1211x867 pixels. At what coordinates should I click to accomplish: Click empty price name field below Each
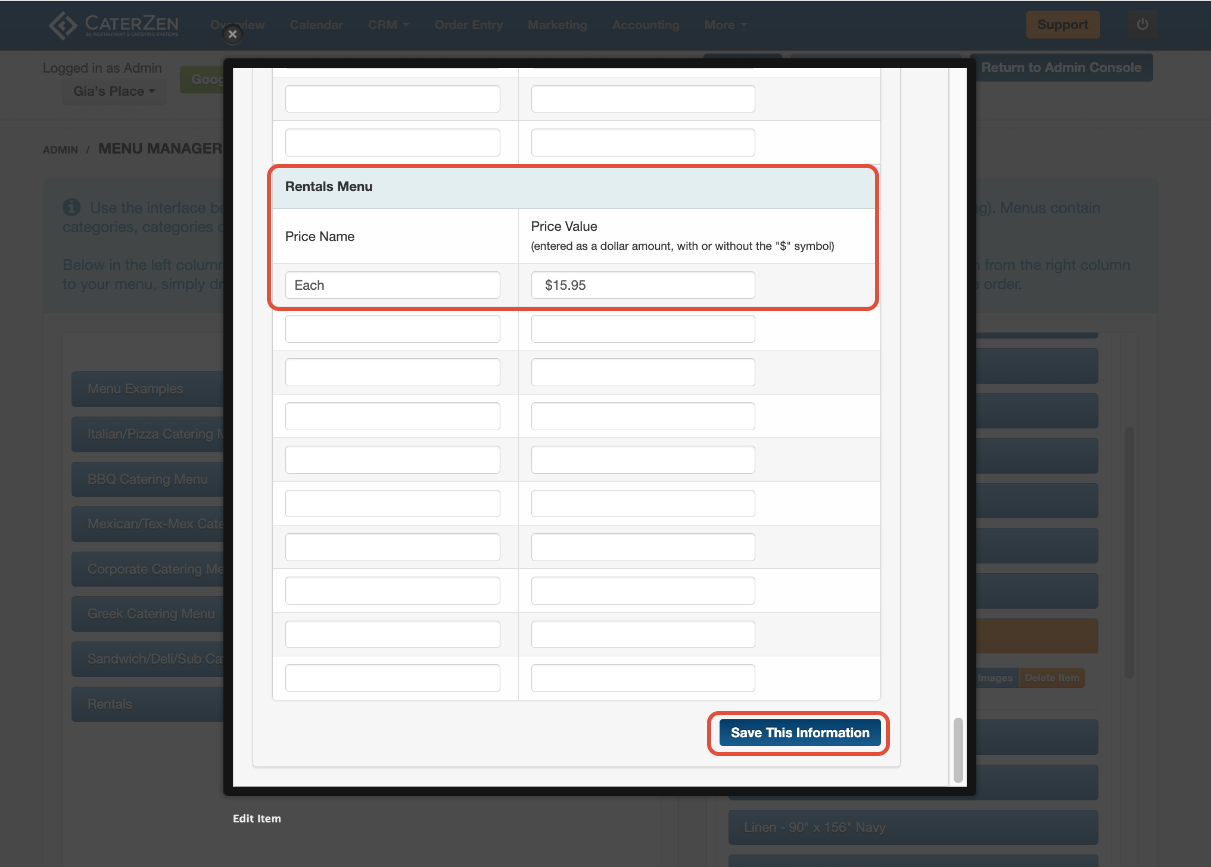point(393,329)
